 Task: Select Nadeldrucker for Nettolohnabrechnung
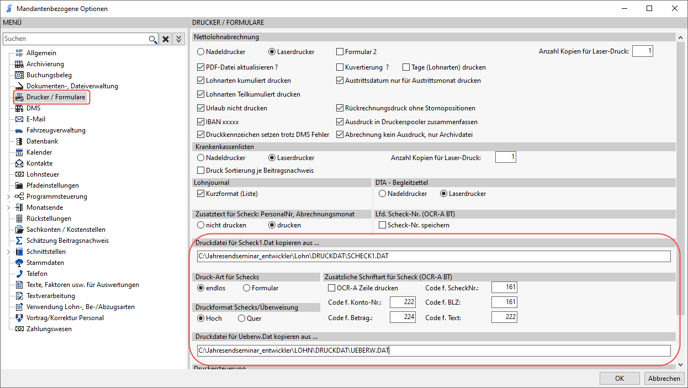click(201, 52)
